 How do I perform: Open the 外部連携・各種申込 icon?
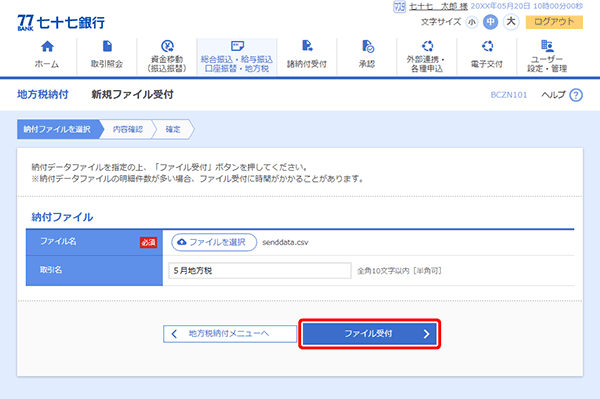(x=427, y=46)
